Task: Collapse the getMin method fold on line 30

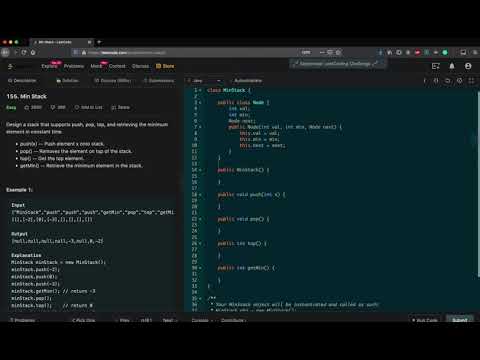Action: pyautogui.click(x=200, y=268)
